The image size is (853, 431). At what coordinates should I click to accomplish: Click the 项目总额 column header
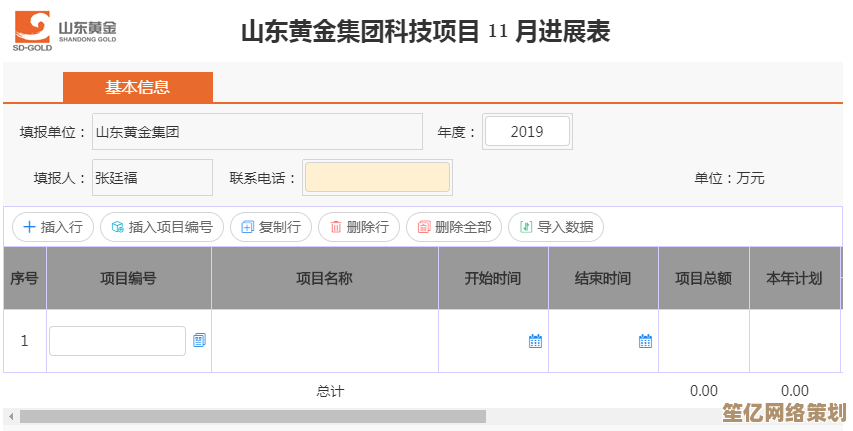tap(704, 278)
